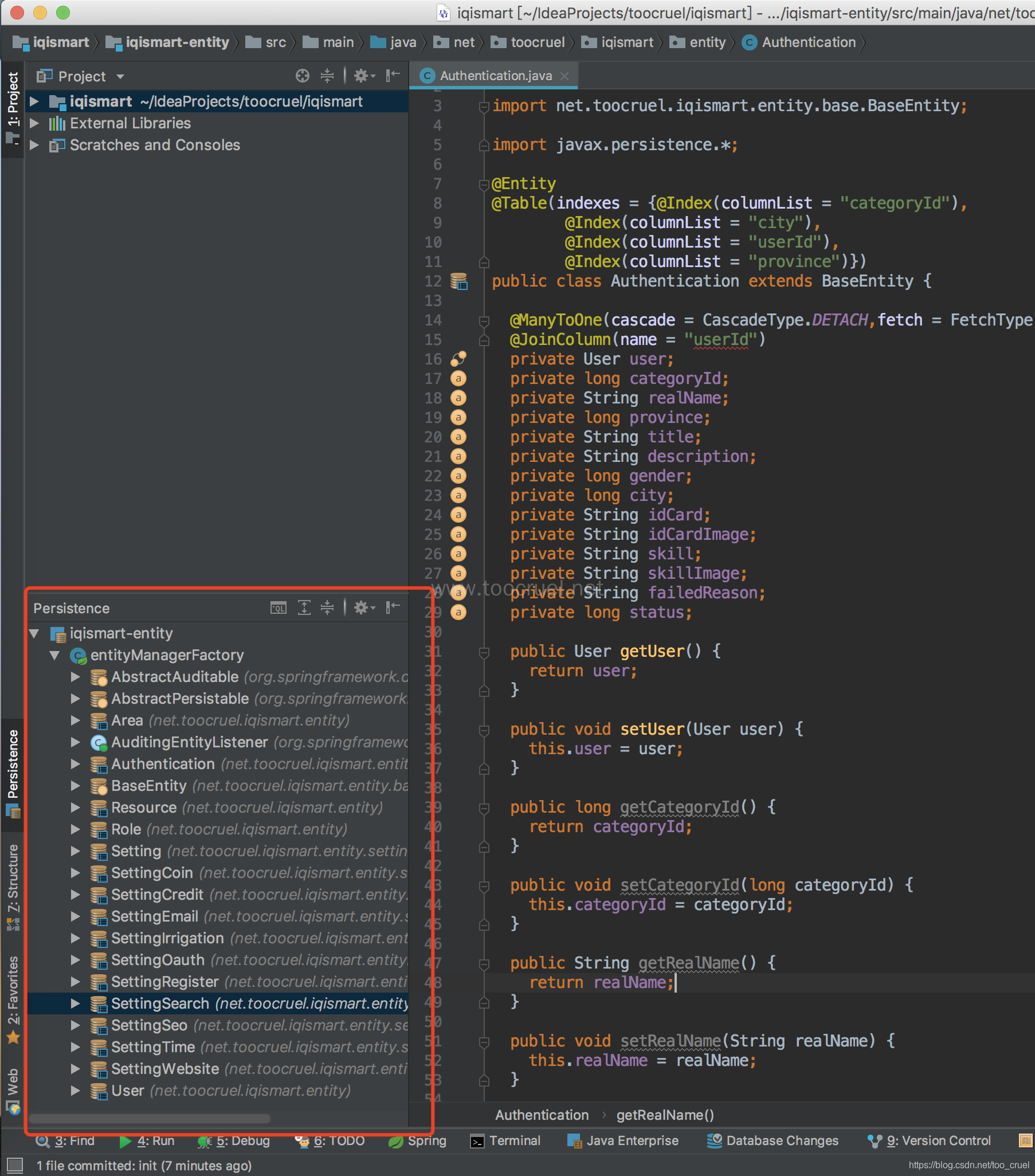Viewport: 1035px width, 1176px height.
Task: Expand the Authentication entity node
Action: tap(76, 764)
